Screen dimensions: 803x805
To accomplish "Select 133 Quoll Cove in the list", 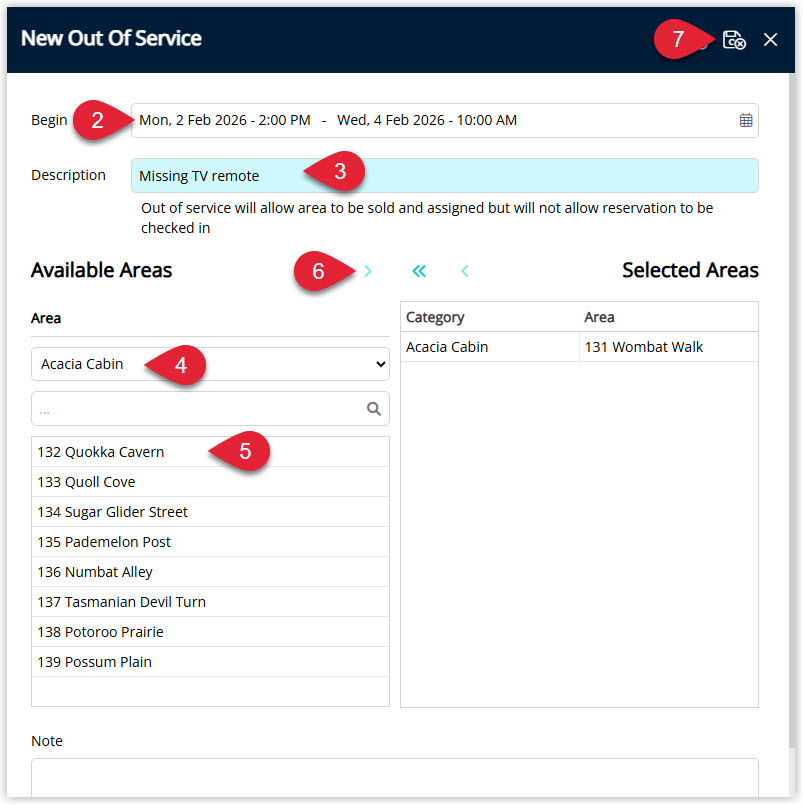I will 210,482.
